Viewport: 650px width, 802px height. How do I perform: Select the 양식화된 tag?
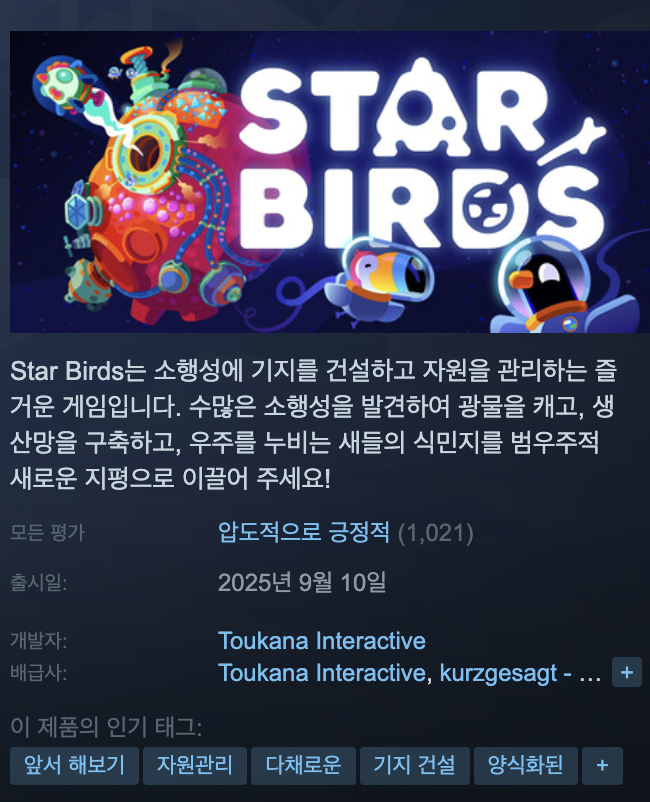[526, 766]
